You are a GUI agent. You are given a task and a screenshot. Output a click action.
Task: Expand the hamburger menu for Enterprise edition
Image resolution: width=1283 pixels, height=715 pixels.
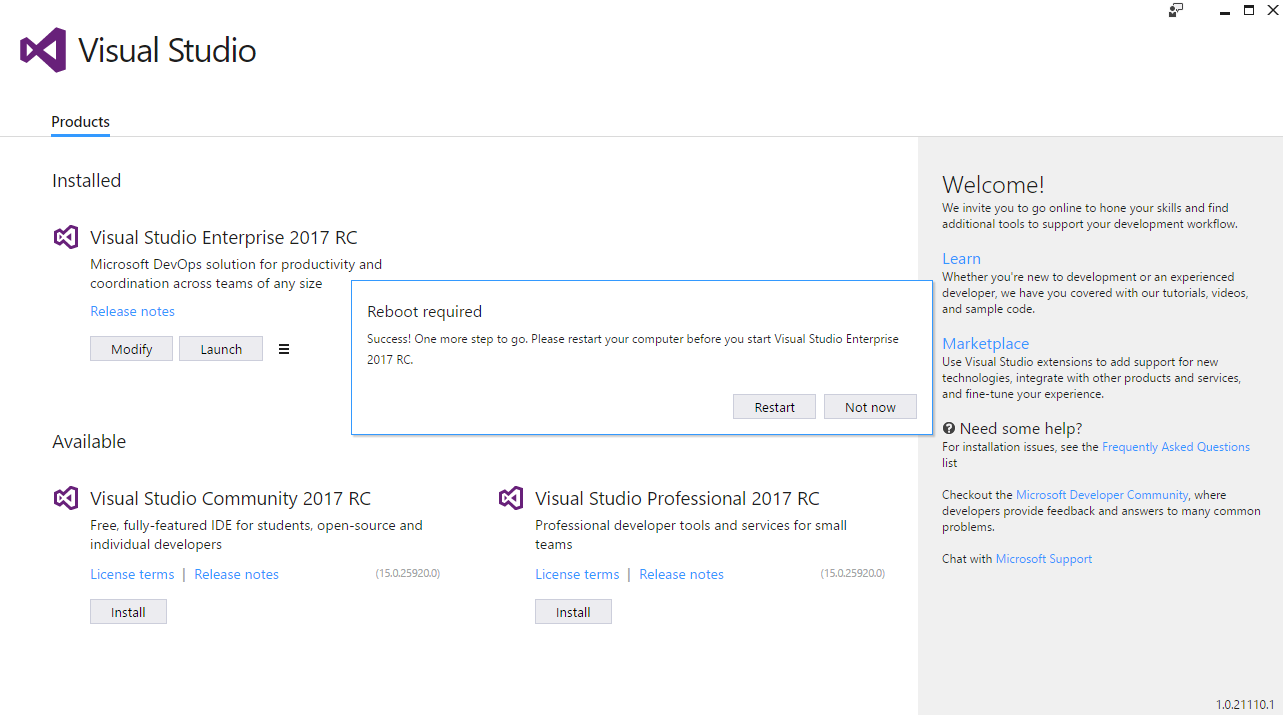click(284, 348)
